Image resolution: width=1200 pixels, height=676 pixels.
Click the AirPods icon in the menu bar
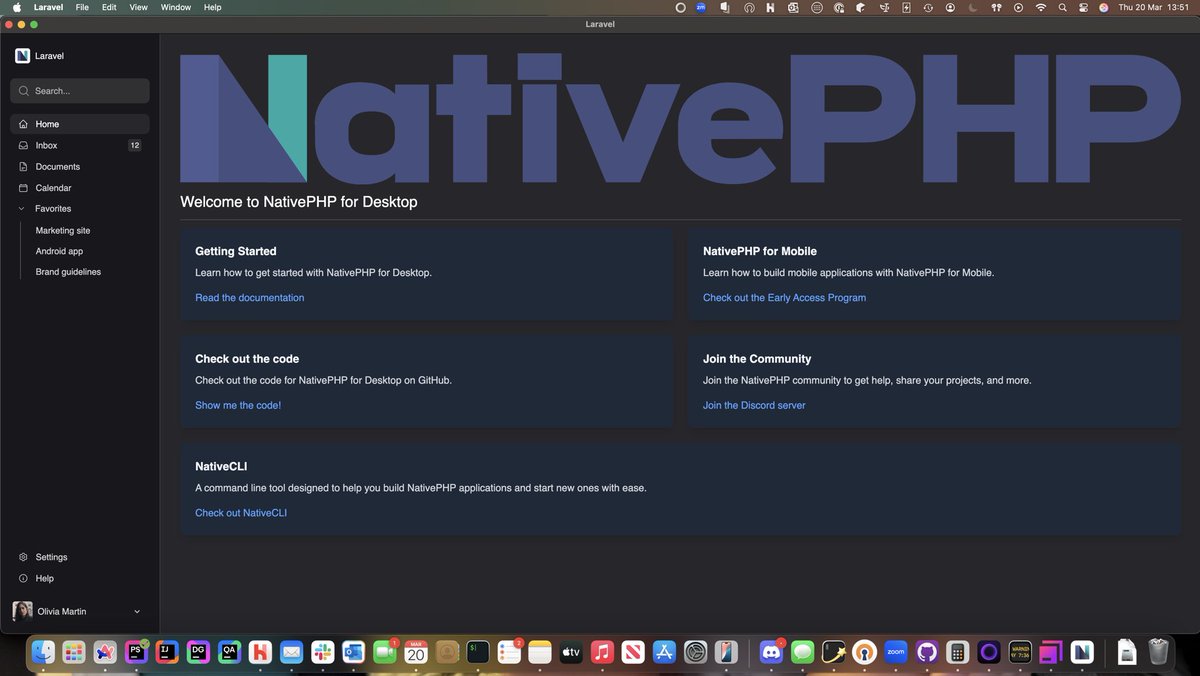point(997,7)
